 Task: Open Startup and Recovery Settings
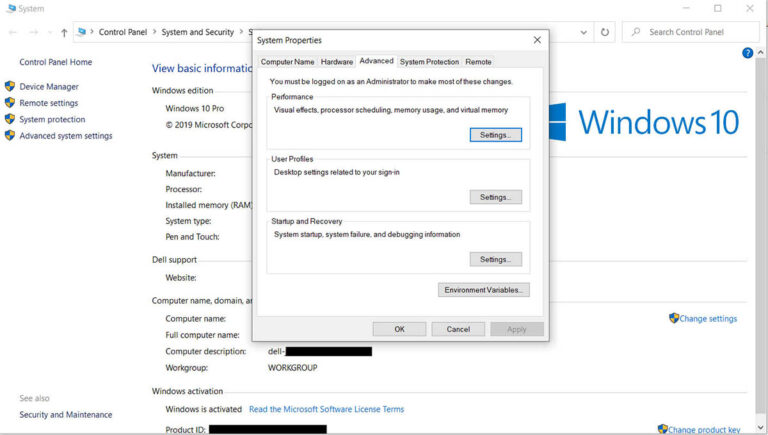(495, 259)
